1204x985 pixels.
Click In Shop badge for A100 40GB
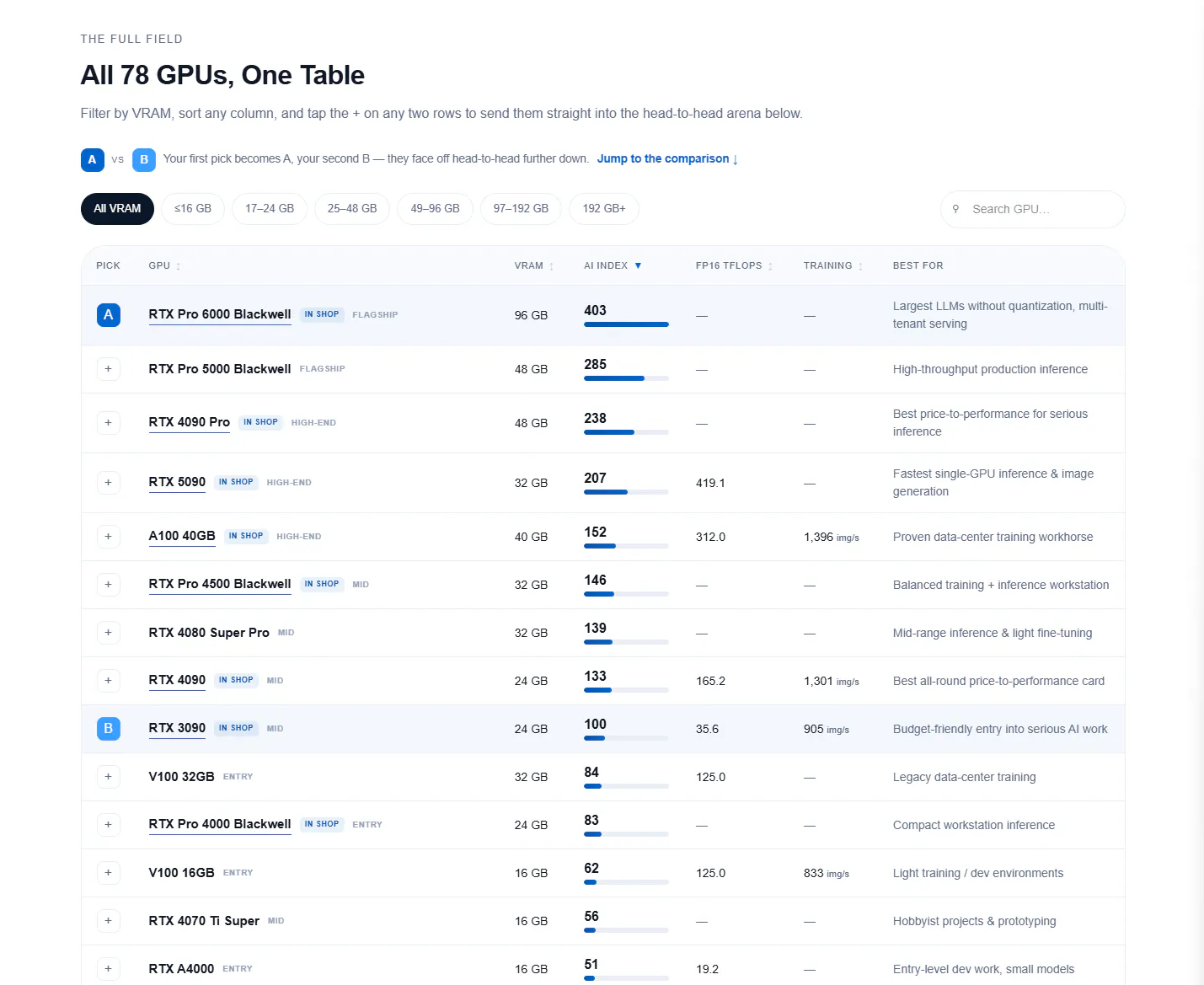[x=246, y=536]
